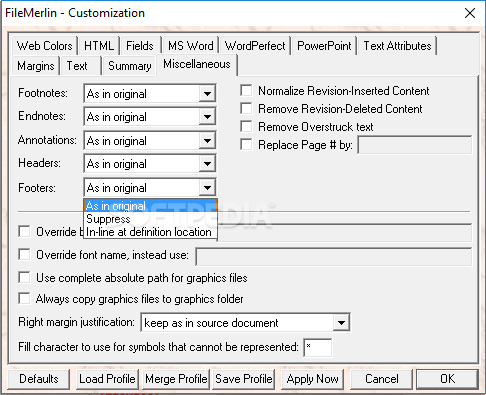Select the Margins tab
This screenshot has height=395, width=486.
click(36, 66)
